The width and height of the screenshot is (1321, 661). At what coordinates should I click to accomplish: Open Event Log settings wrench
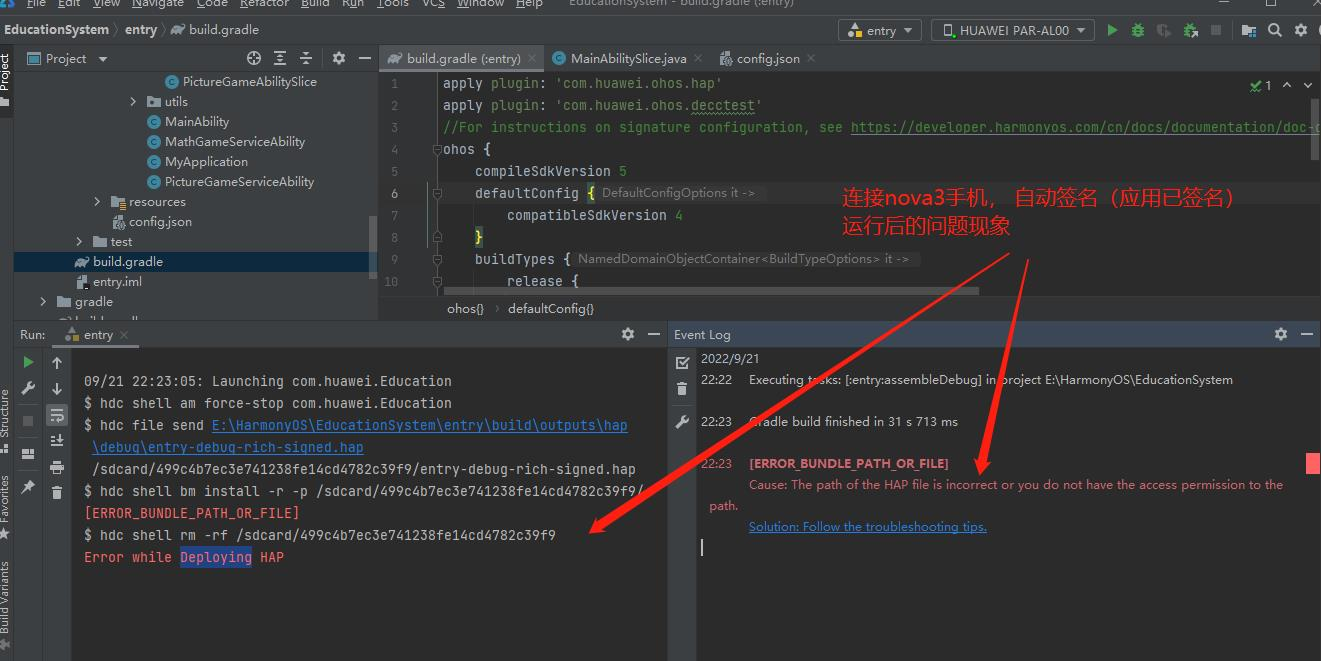[682, 422]
